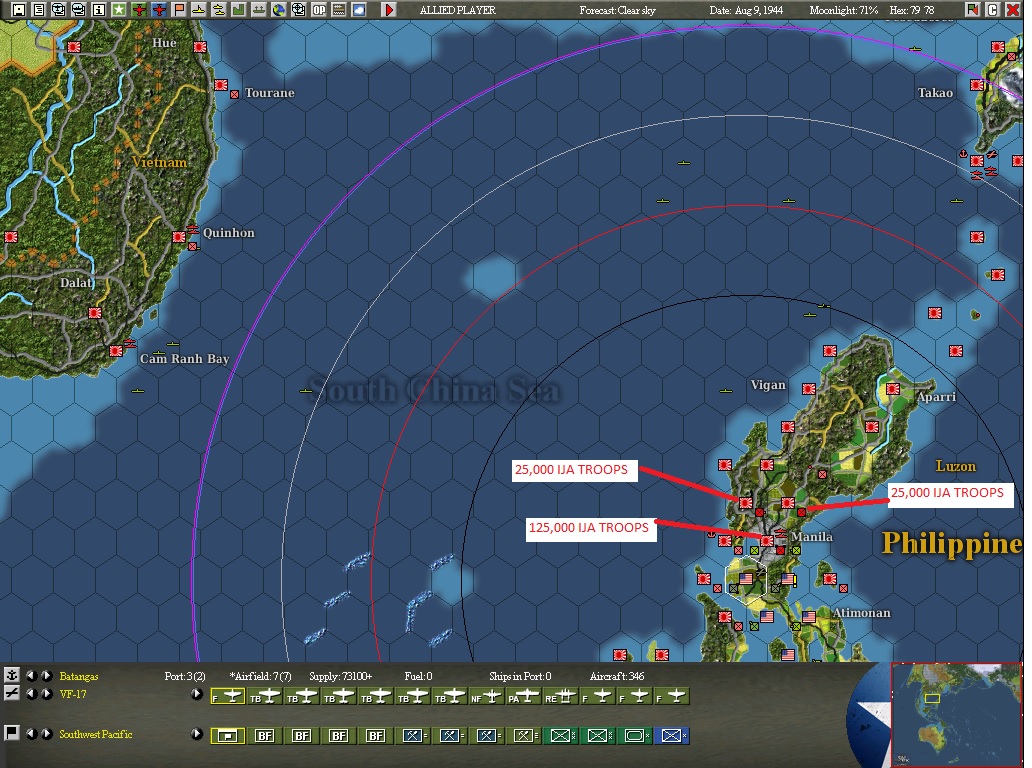Go to previous air group before VF-17
Viewport: 1032px width, 768px height.
point(30,693)
